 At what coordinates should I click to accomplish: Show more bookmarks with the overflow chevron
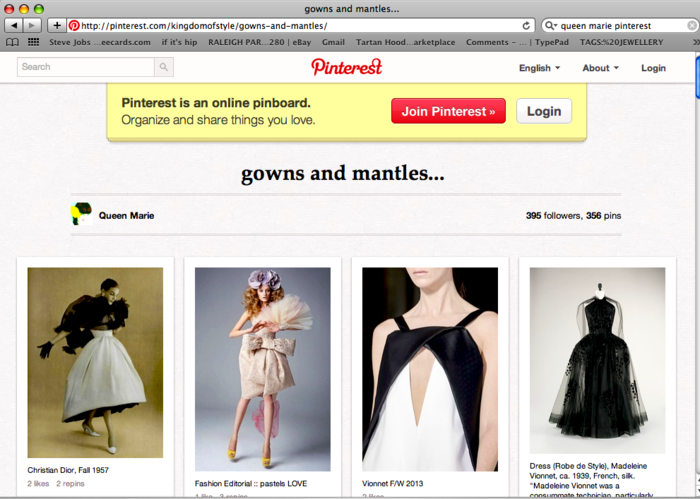pos(696,42)
